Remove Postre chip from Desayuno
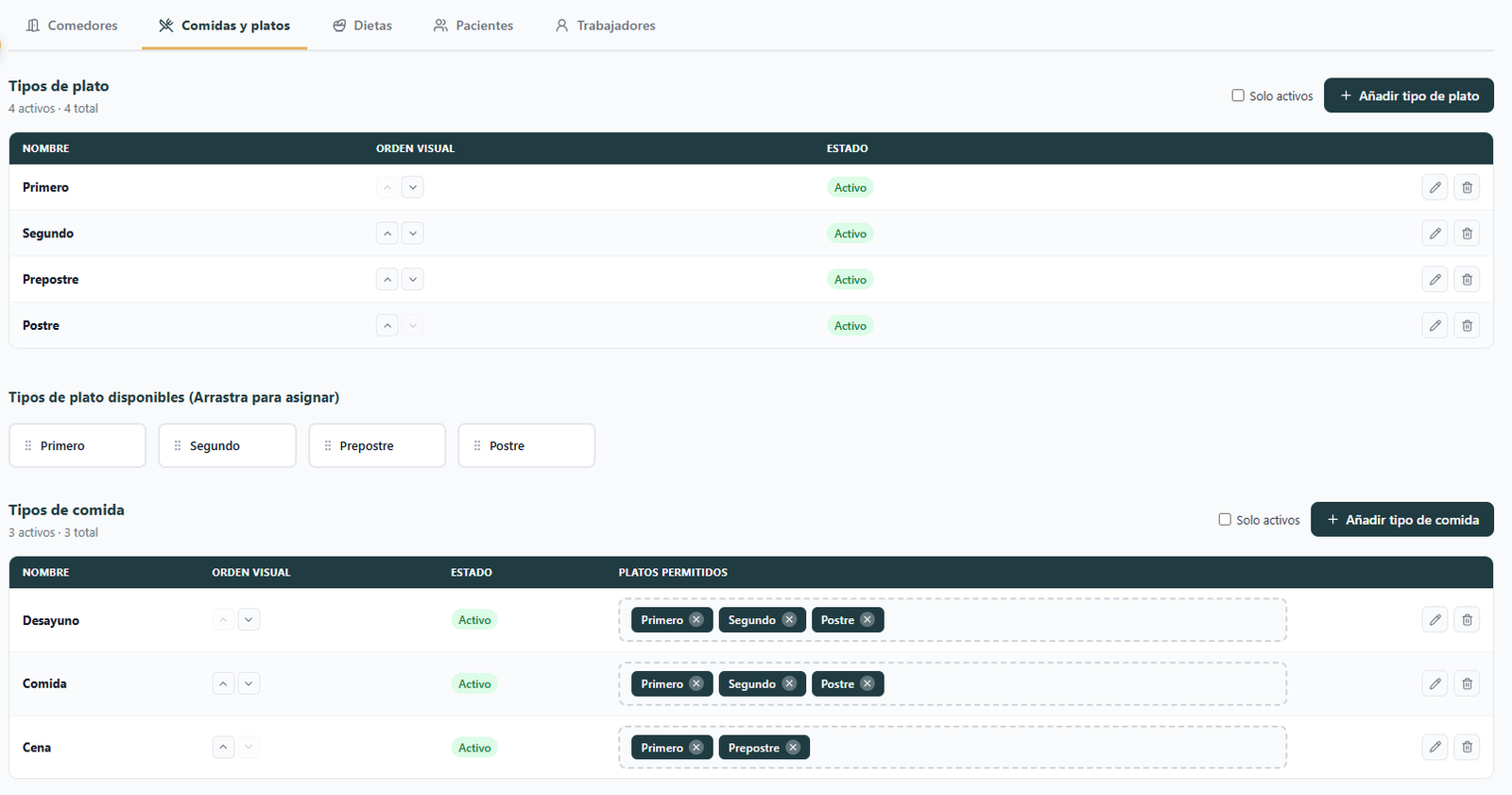 pos(868,619)
